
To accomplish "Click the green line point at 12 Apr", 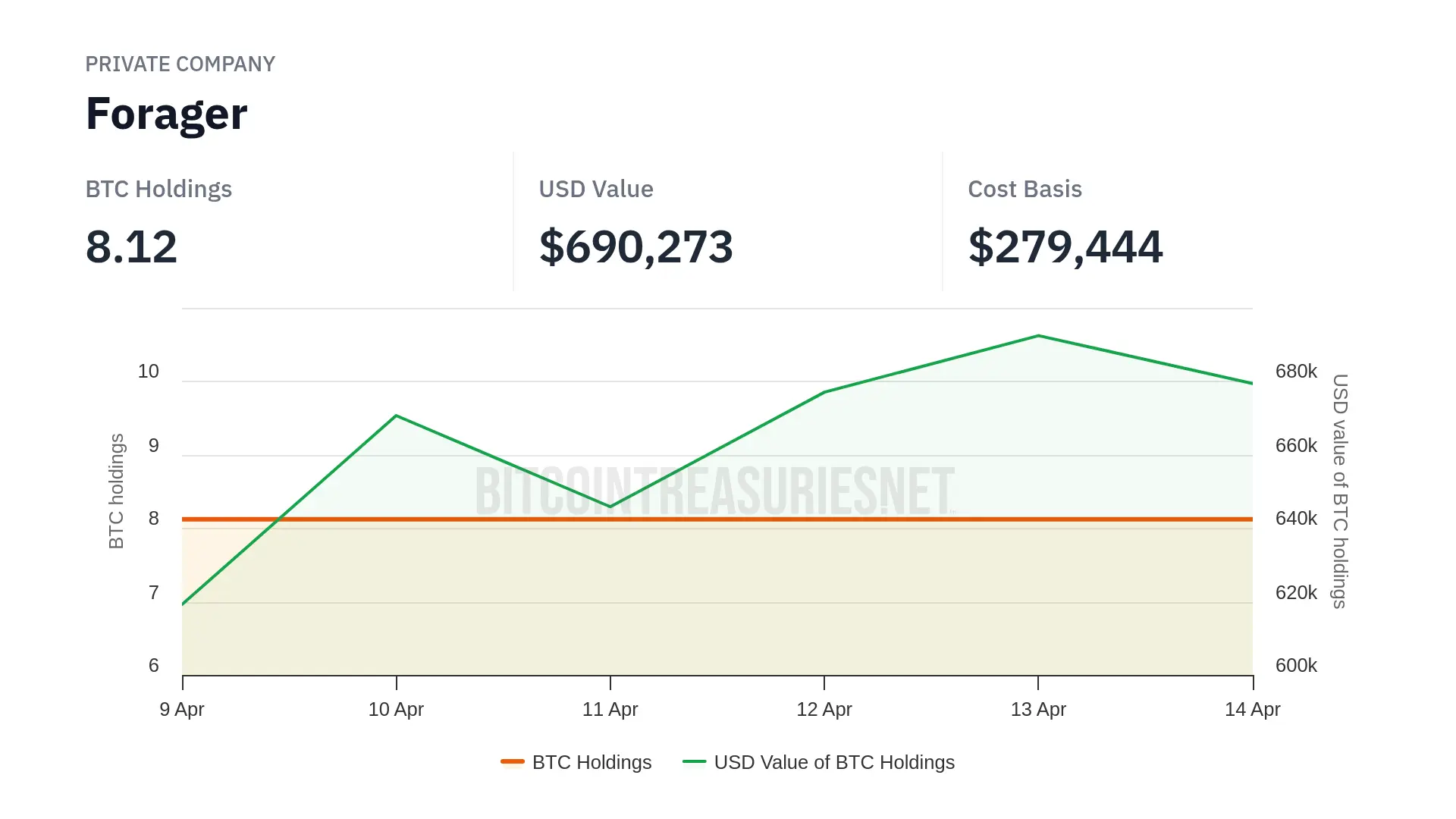I will pos(824,392).
